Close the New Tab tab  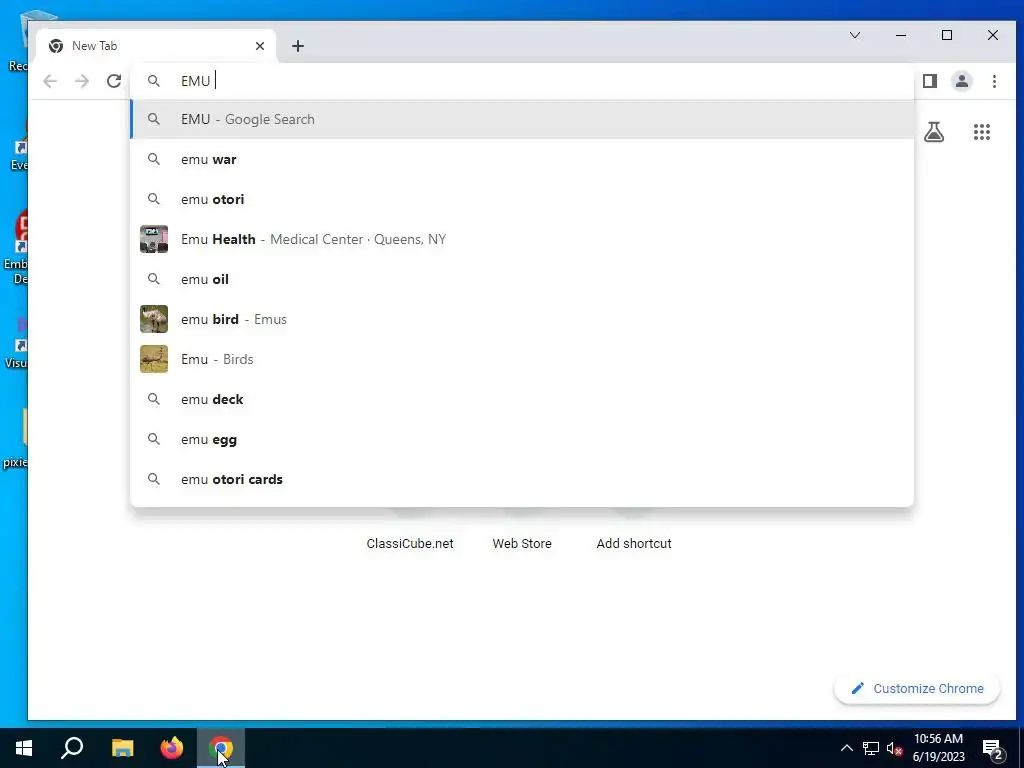click(260, 46)
